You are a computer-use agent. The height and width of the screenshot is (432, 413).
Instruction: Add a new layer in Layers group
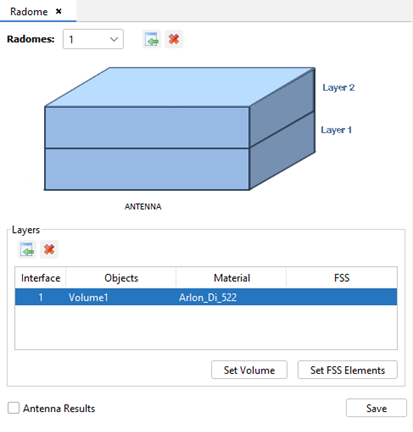[x=27, y=249]
